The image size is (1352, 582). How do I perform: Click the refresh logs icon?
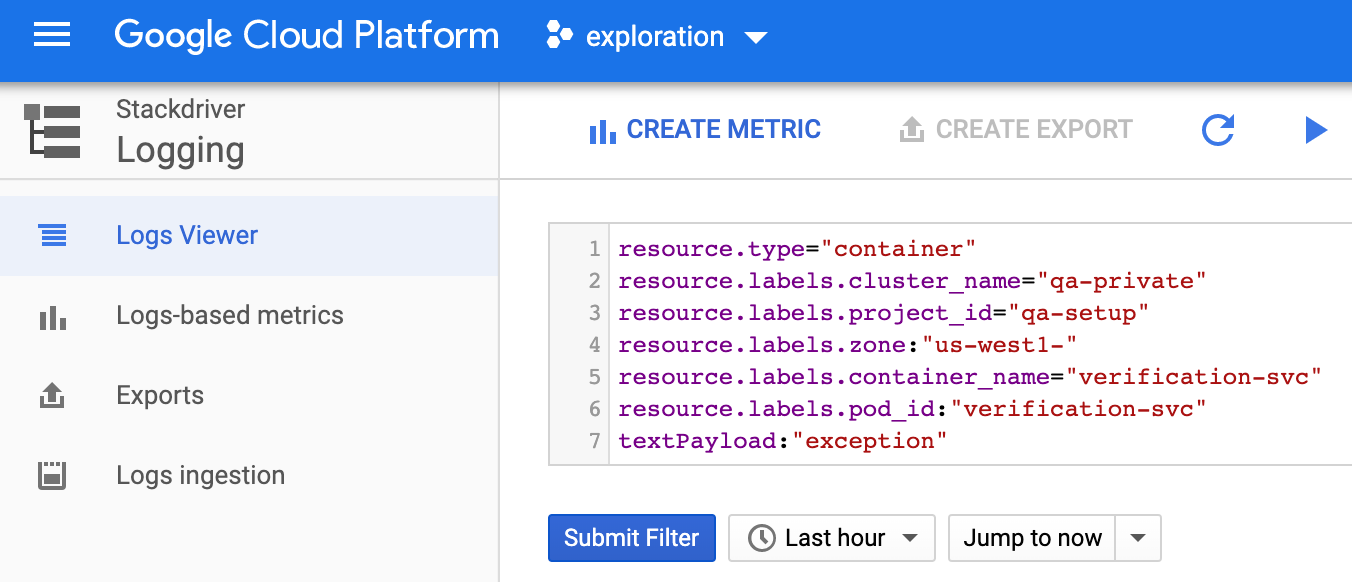(x=1217, y=130)
